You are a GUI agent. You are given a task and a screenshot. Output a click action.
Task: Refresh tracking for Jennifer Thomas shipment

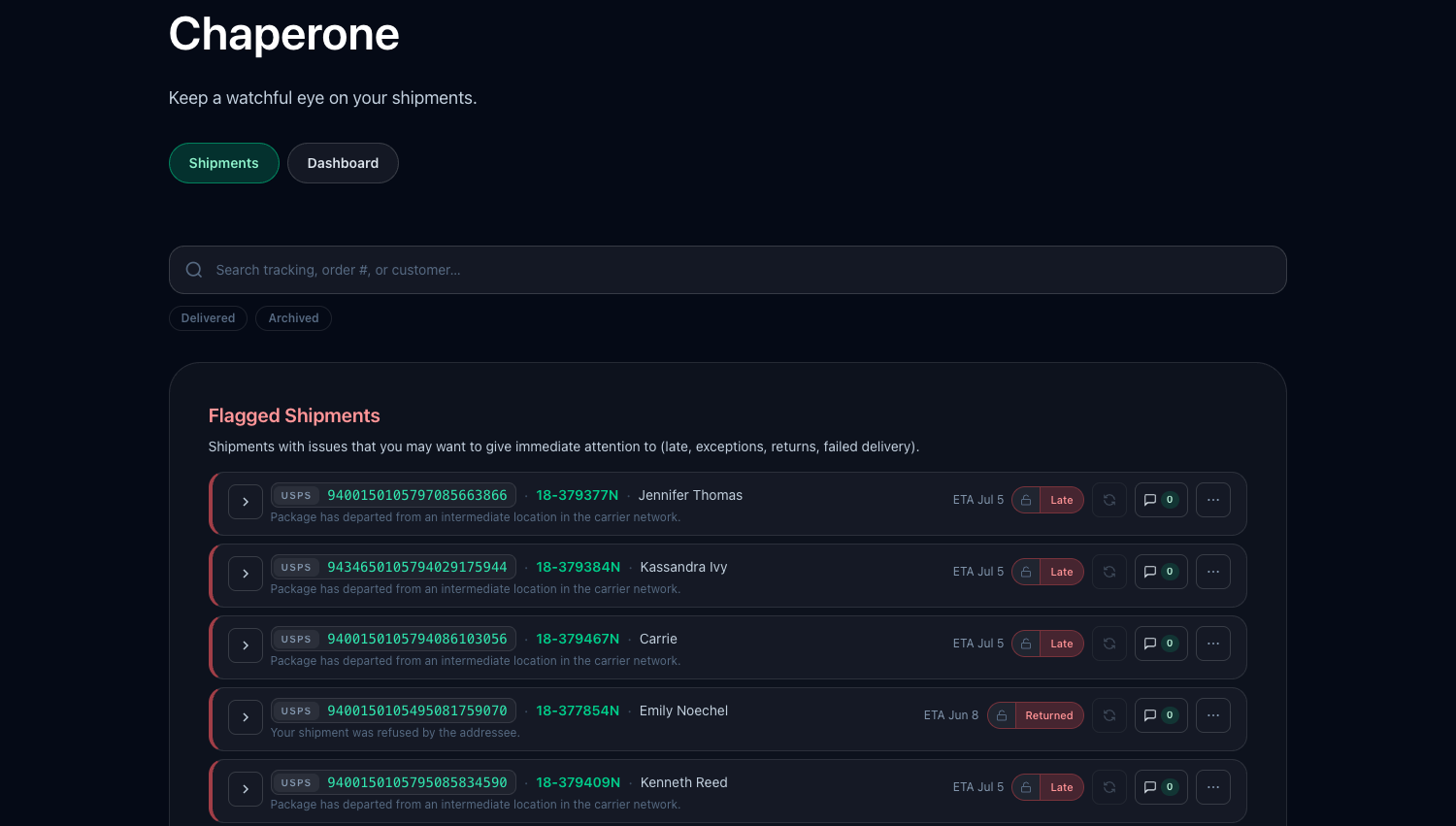[x=1109, y=500]
